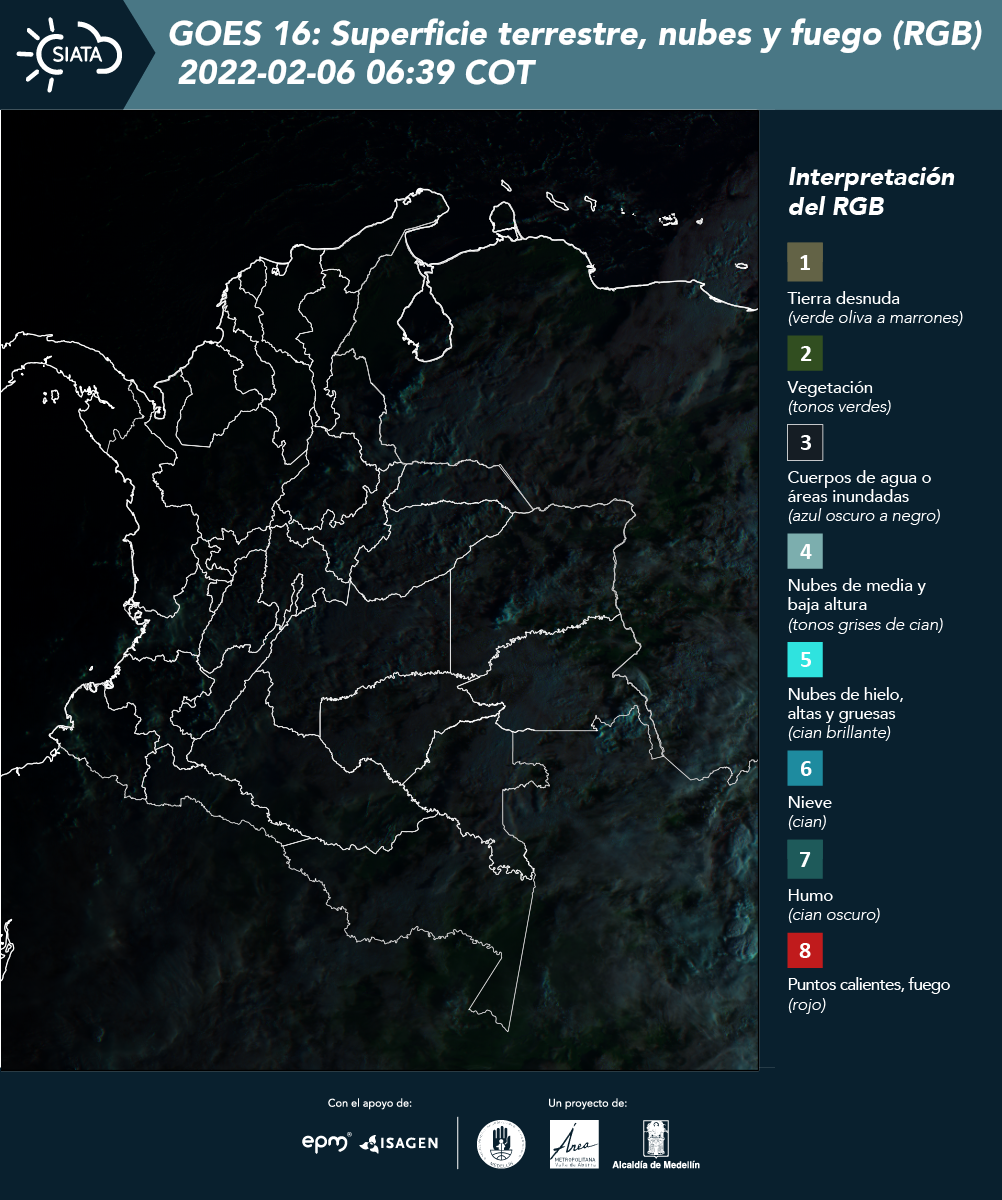
Task: Click the satellite map of Colombia
Action: (380, 590)
